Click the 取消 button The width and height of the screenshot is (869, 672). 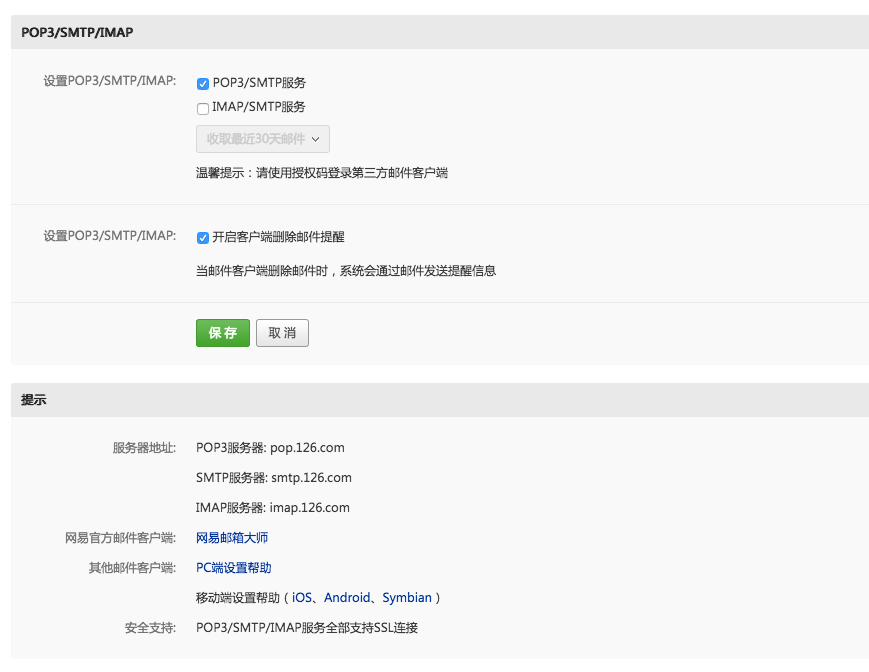pyautogui.click(x=282, y=333)
